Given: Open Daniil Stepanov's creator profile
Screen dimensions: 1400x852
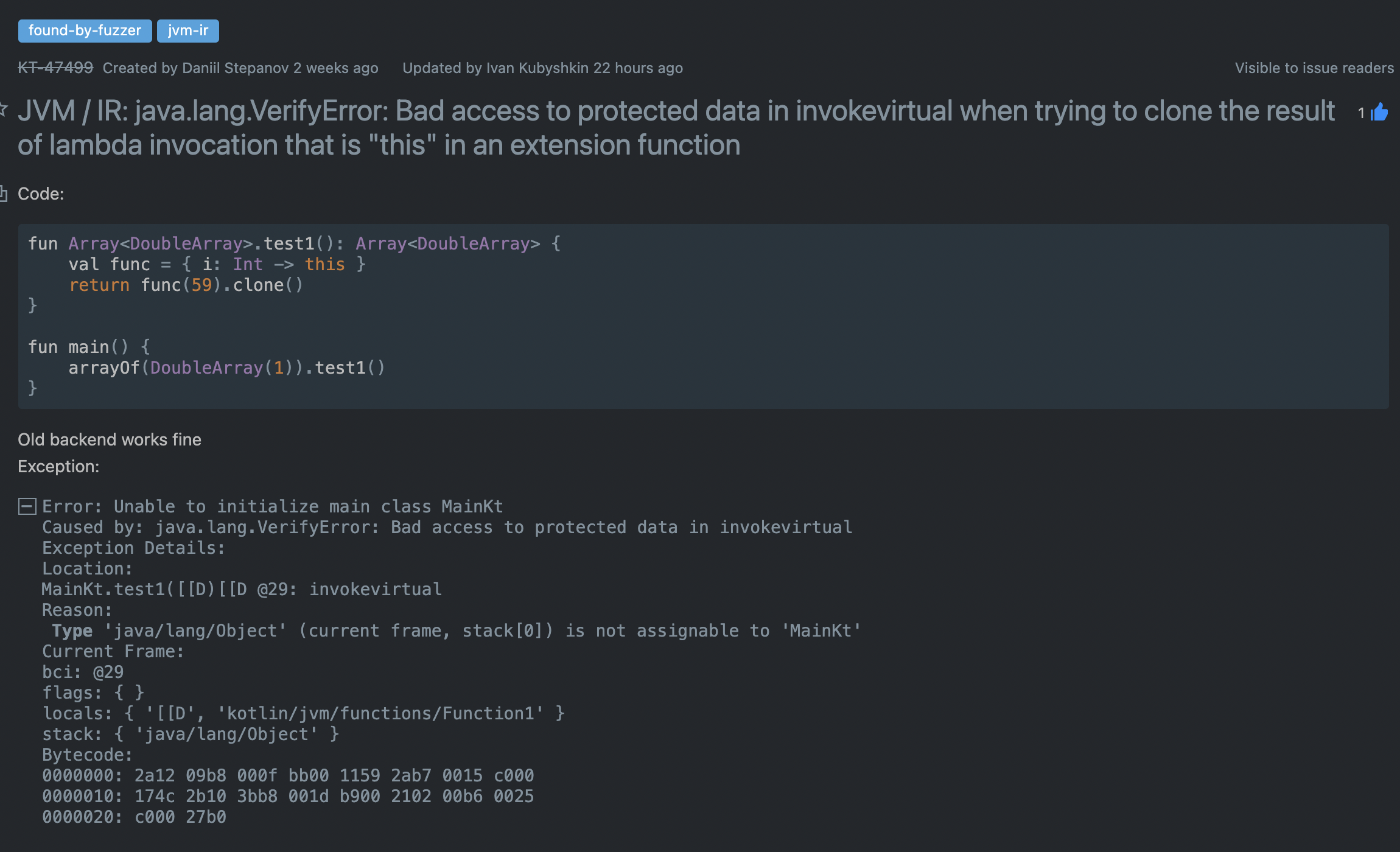Looking at the screenshot, I should pyautogui.click(x=235, y=68).
